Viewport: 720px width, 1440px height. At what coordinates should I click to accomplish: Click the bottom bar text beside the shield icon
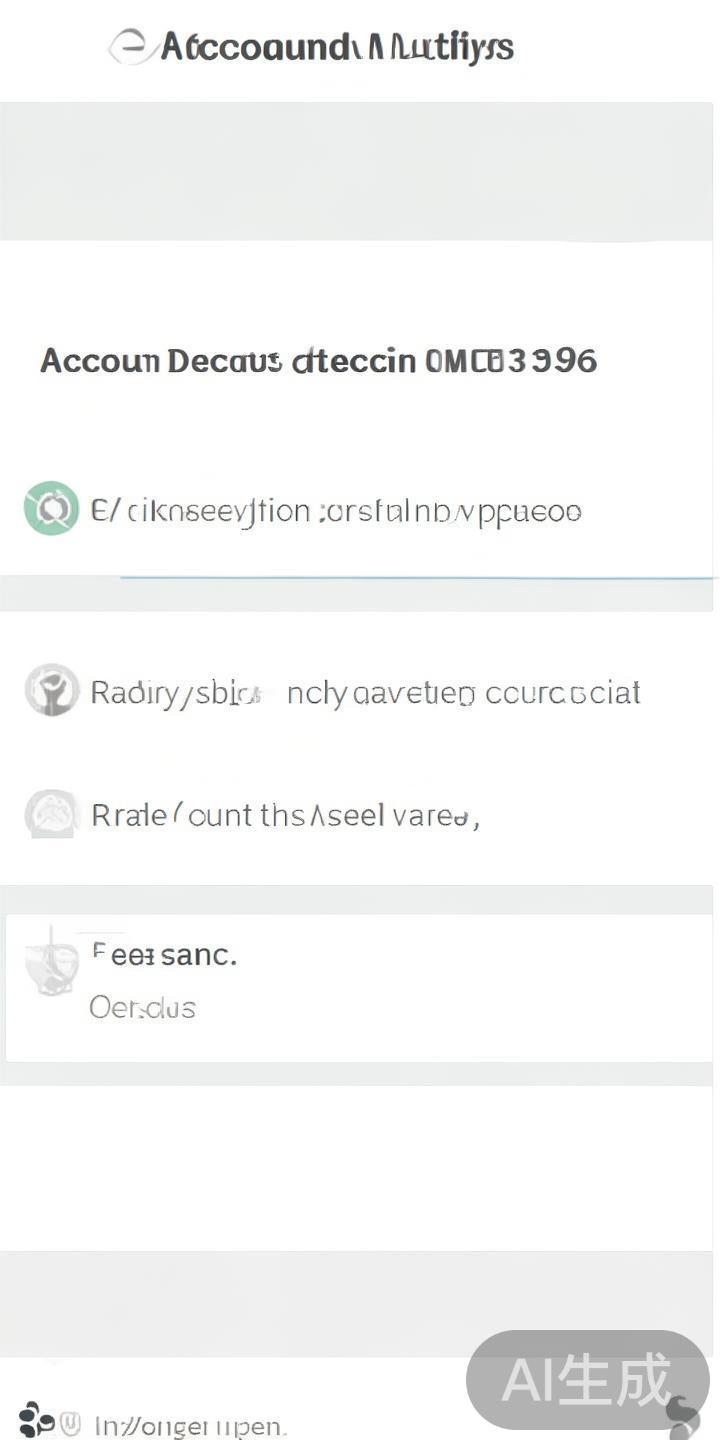coord(190,1424)
